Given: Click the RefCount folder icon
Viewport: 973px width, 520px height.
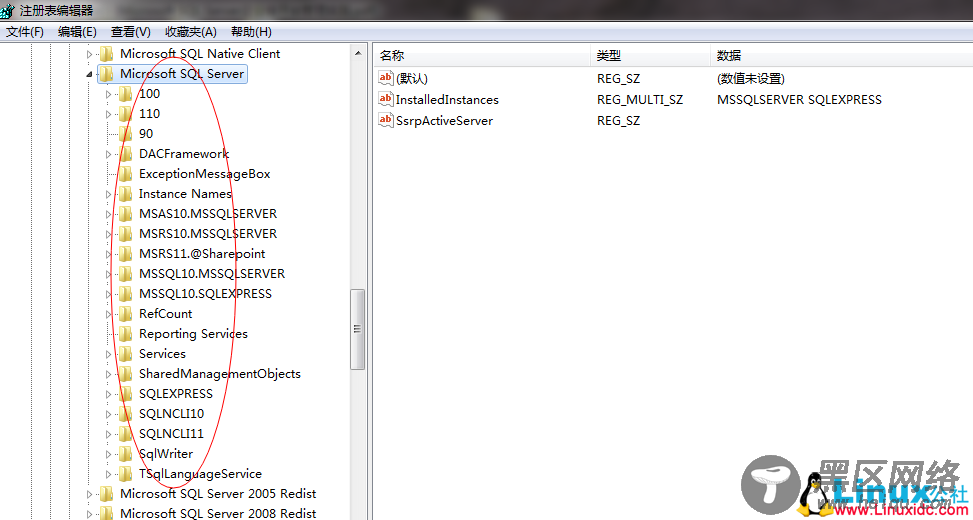Looking at the screenshot, I should pyautogui.click(x=126, y=314).
